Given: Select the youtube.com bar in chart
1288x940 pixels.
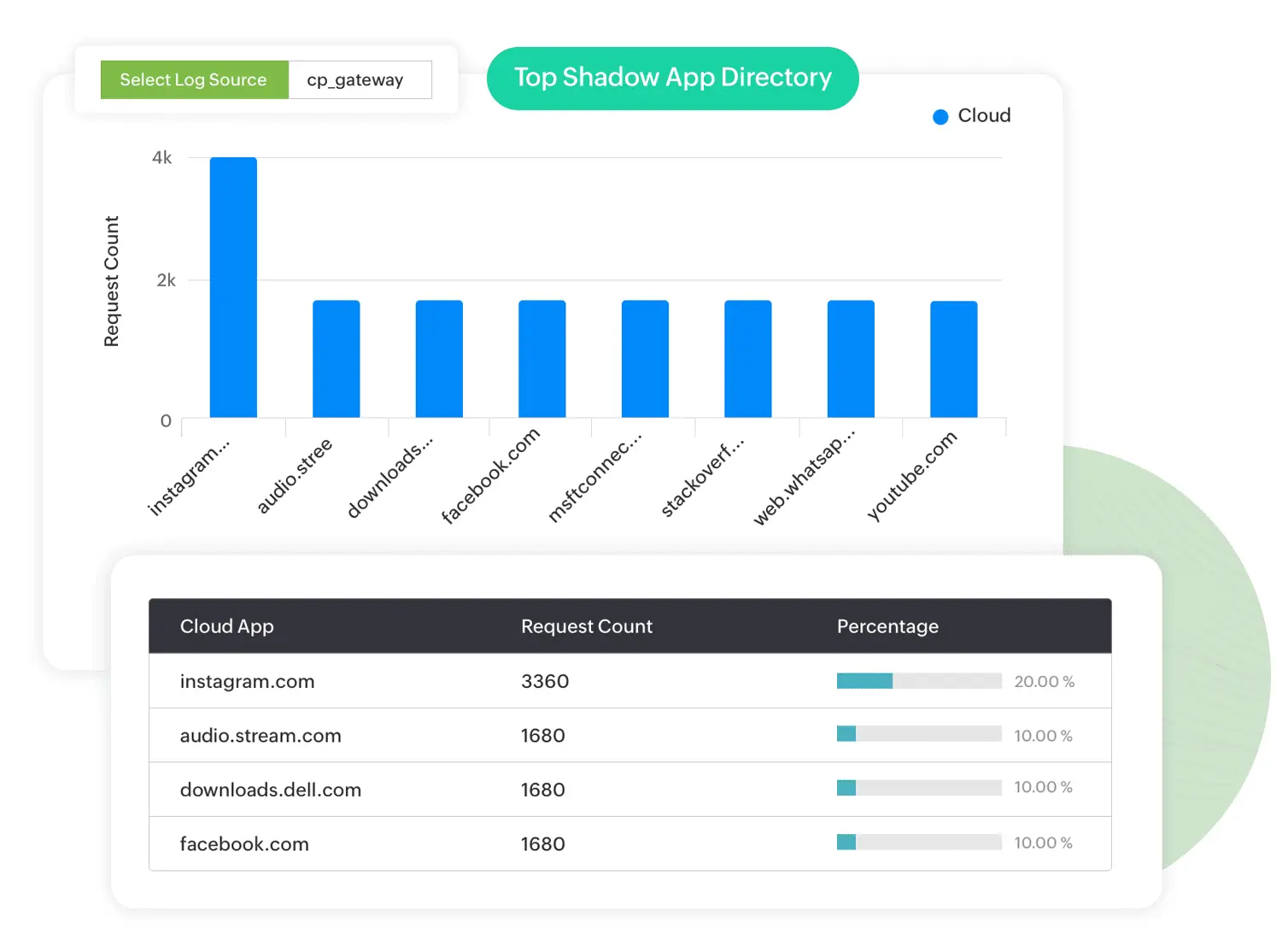Looking at the screenshot, I should tap(953, 359).
